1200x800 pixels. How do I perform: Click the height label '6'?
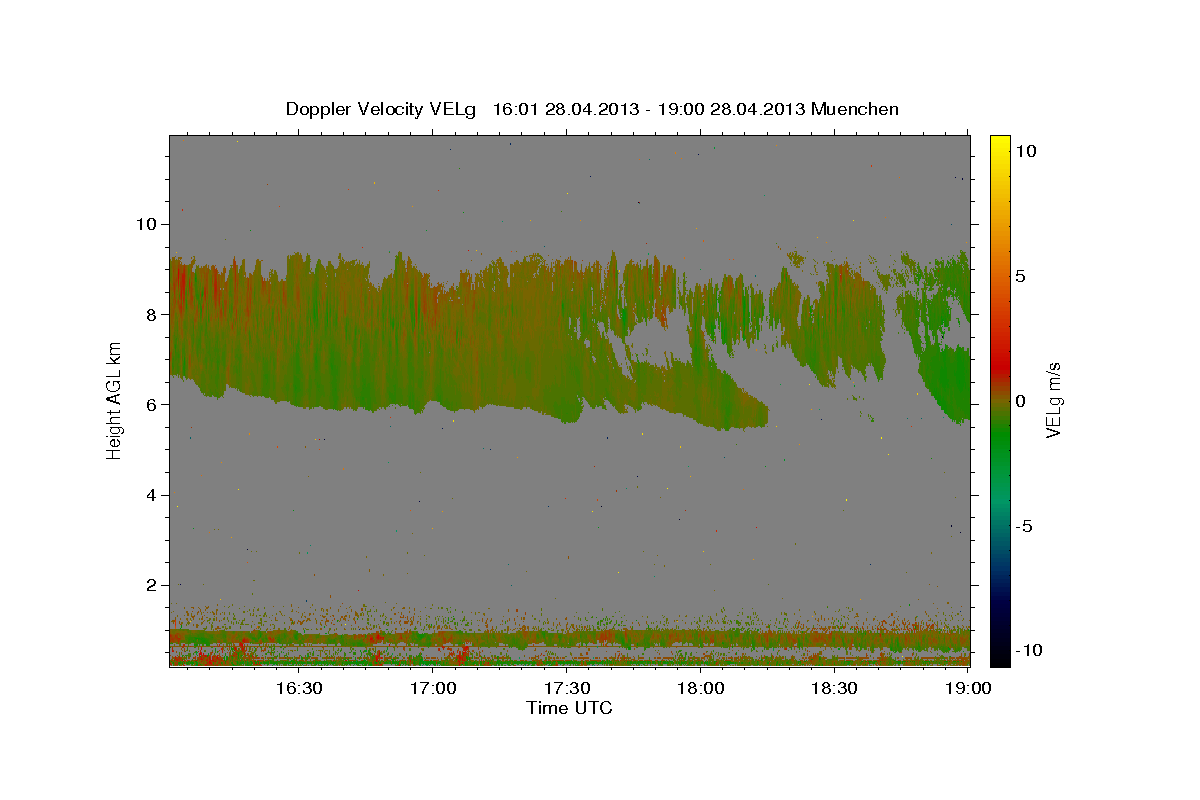(x=152, y=404)
